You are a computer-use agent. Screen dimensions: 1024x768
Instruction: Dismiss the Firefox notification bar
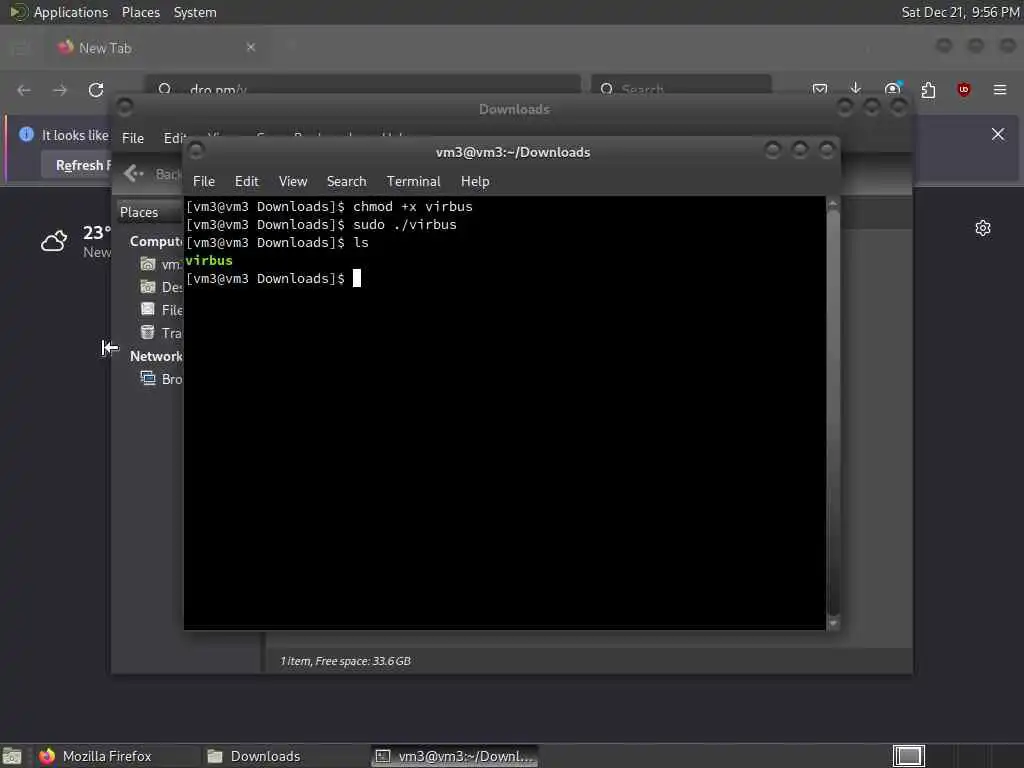tap(998, 134)
